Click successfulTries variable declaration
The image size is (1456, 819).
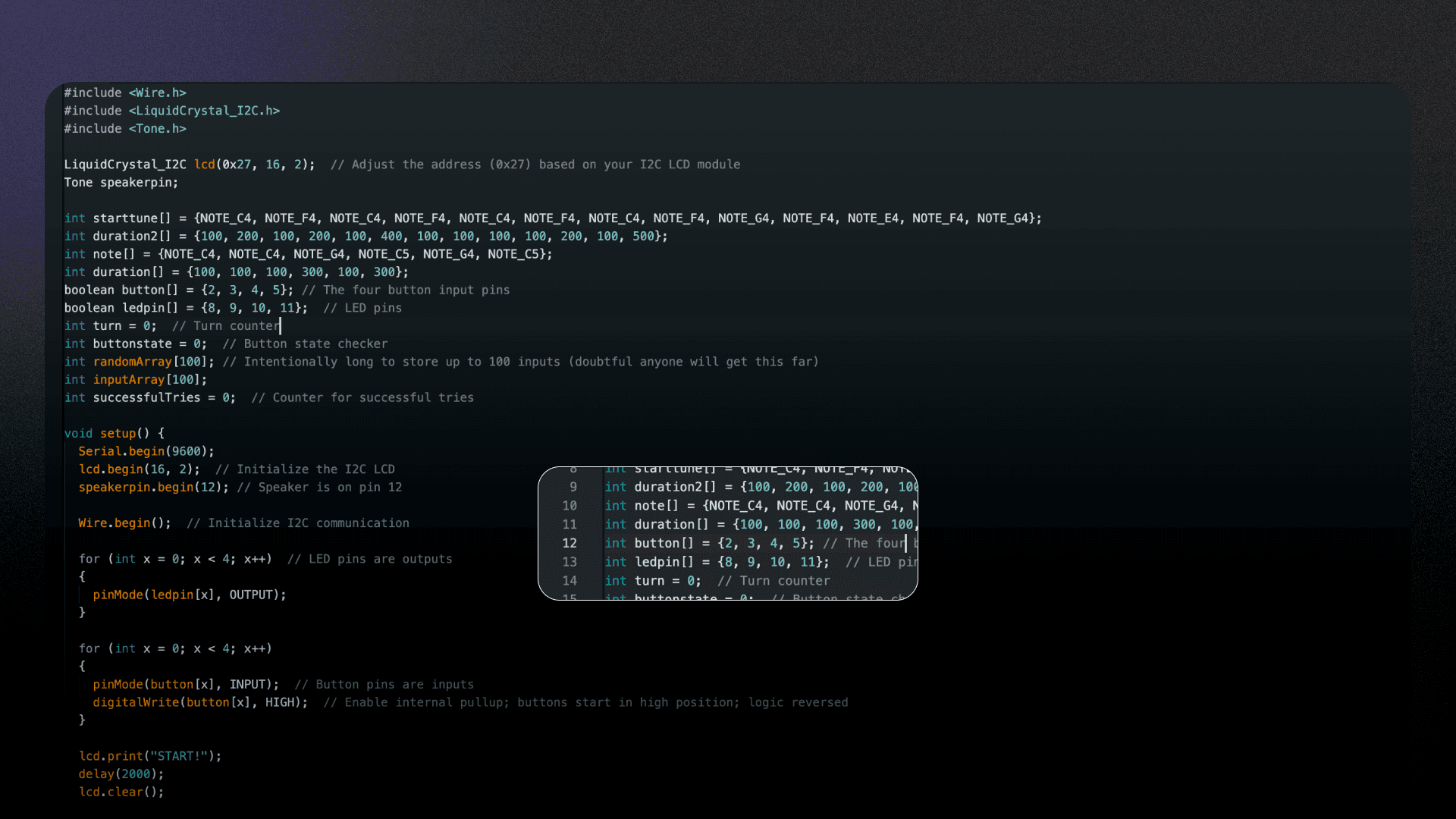click(146, 398)
